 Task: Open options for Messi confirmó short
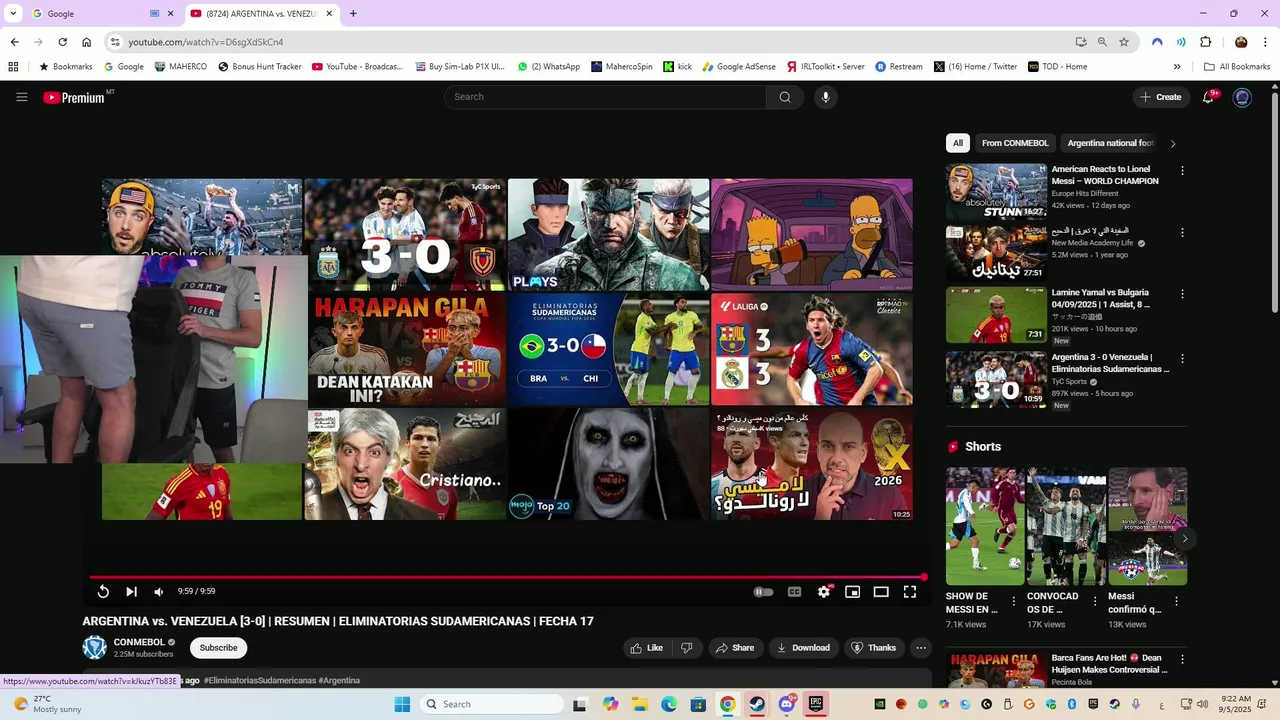[x=1176, y=602]
